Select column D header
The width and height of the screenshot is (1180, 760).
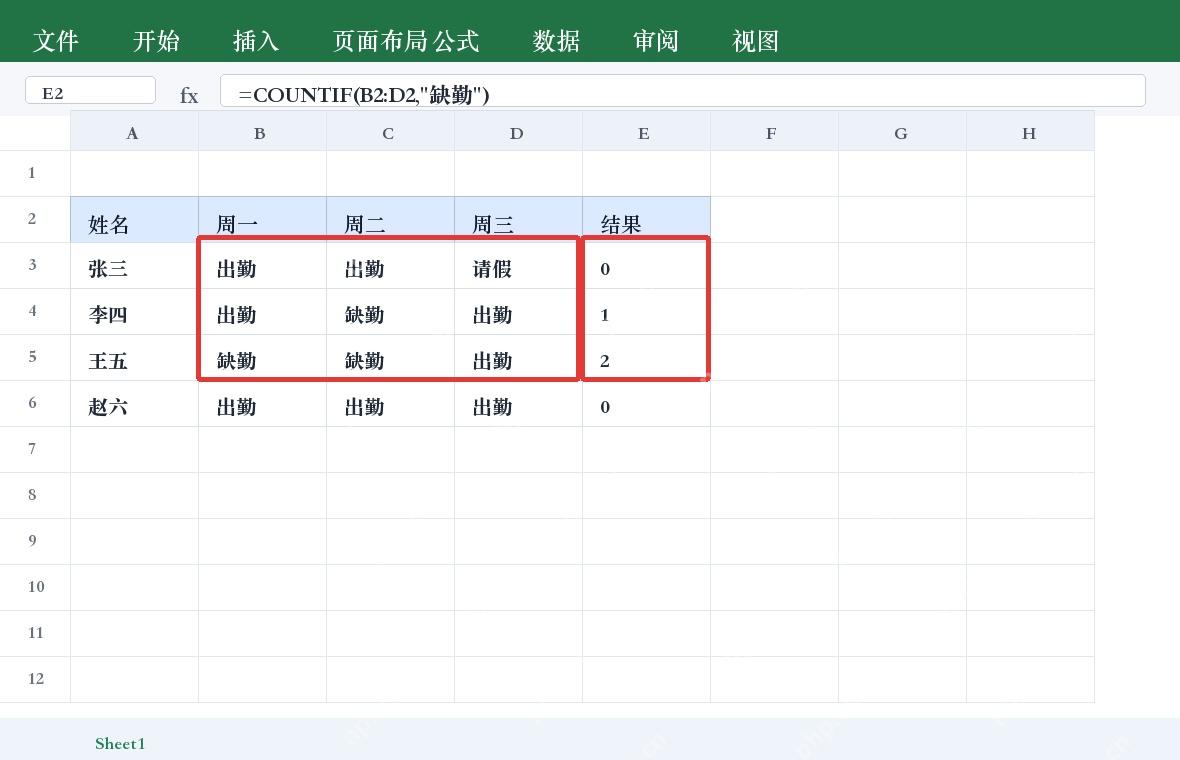click(519, 132)
